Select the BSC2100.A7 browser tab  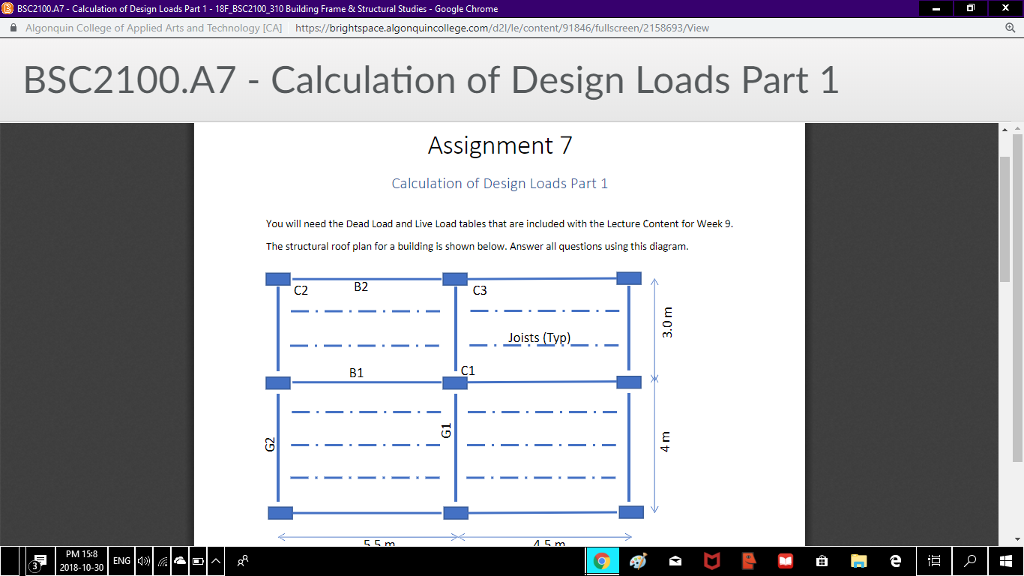pos(200,8)
